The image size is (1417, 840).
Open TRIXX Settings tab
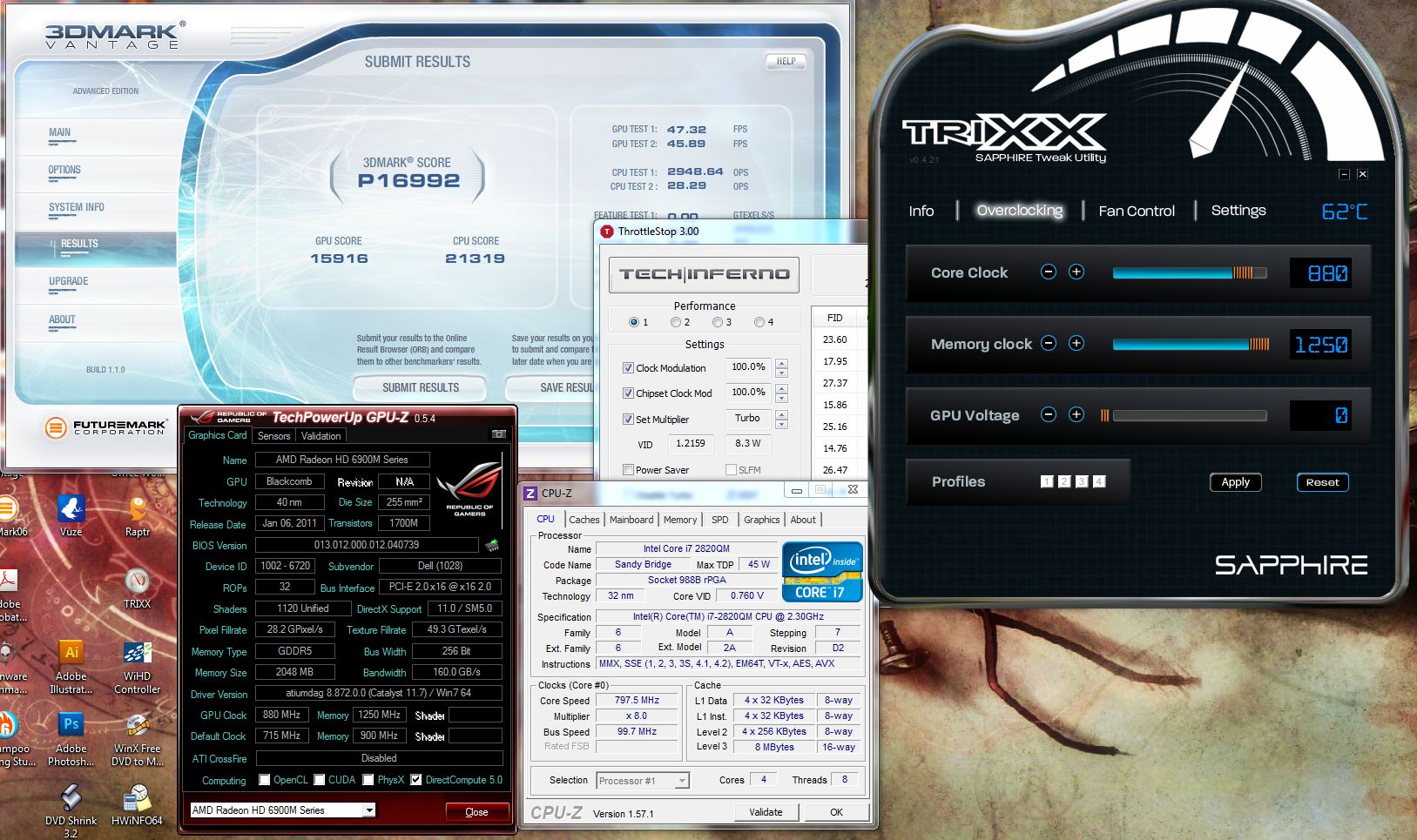(1238, 211)
